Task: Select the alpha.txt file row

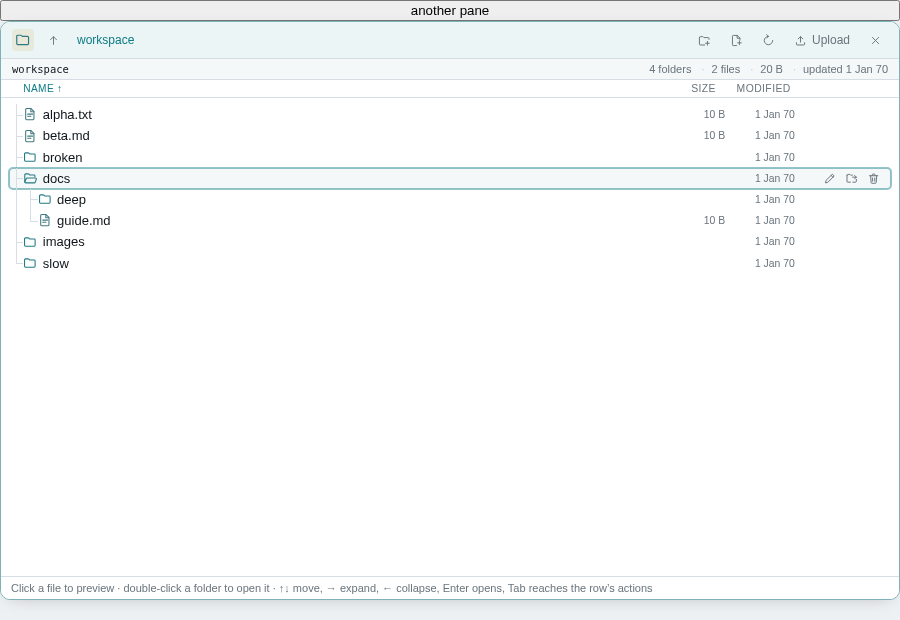Action: tap(450, 114)
